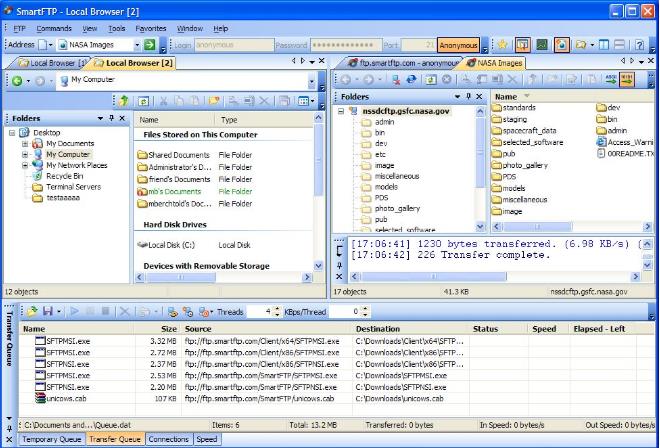Toggle the binary transfer mode icon

[627, 80]
